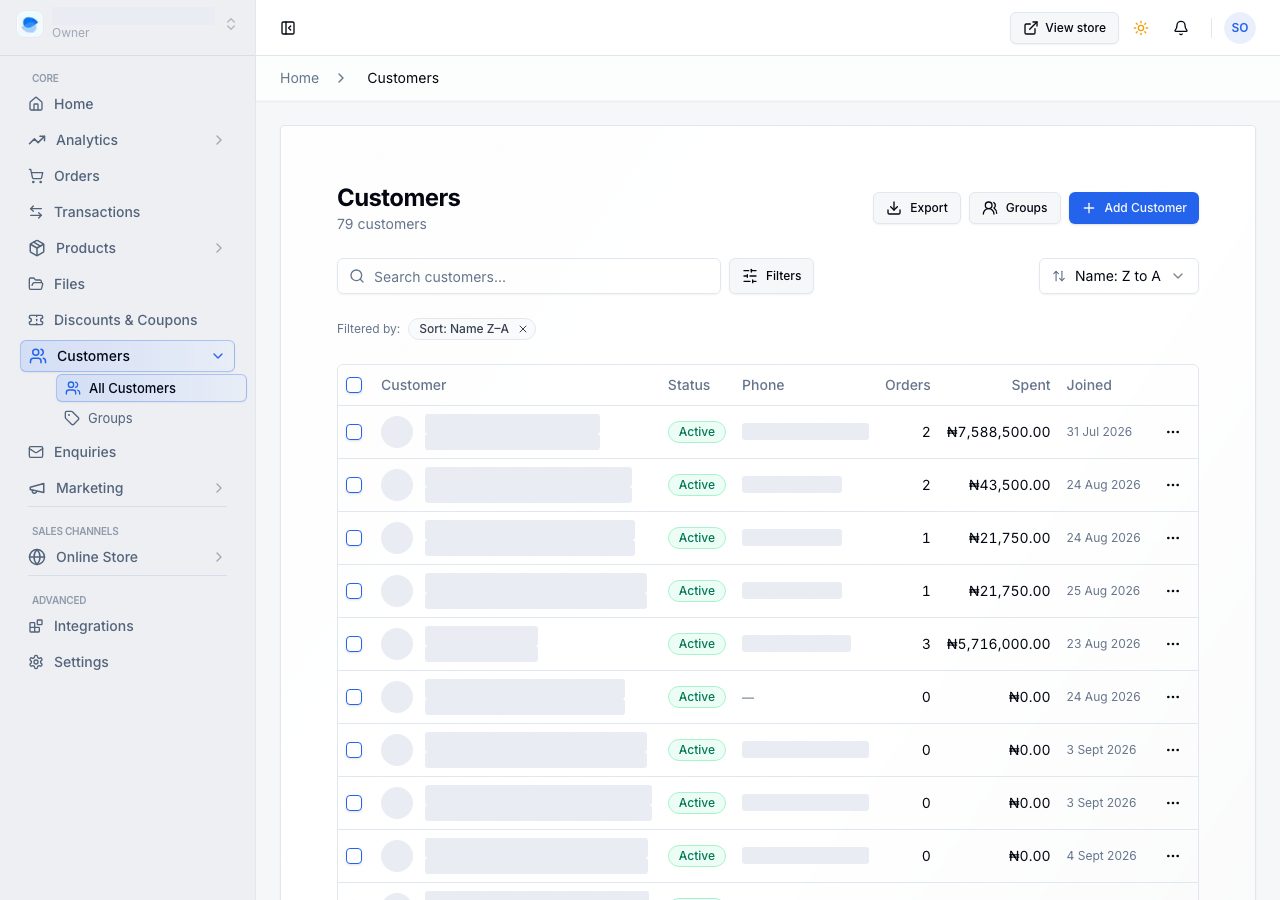The image size is (1280, 900).
Task: Click the Export button
Action: (916, 208)
